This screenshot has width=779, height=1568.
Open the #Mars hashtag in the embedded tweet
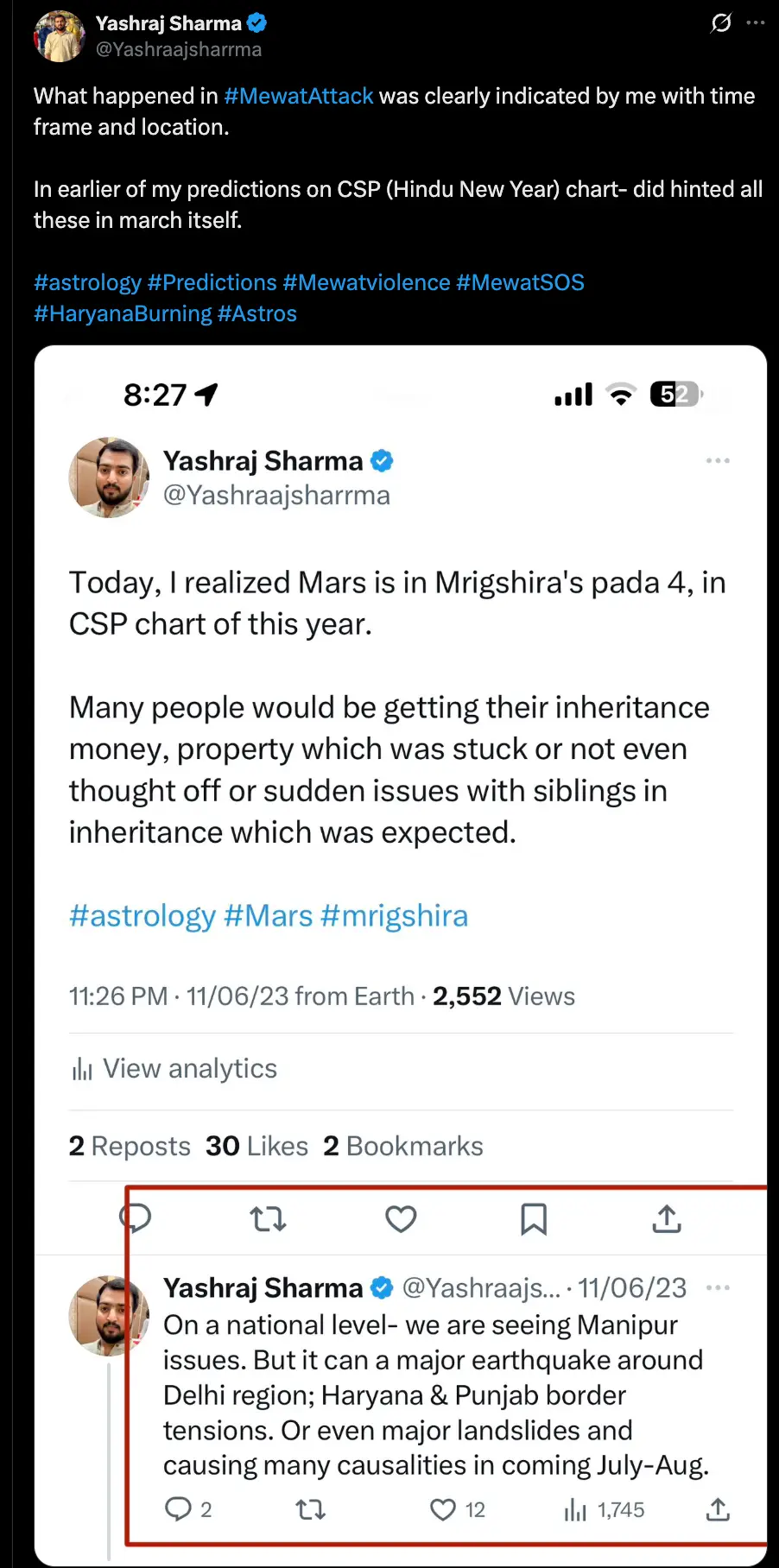point(268,915)
